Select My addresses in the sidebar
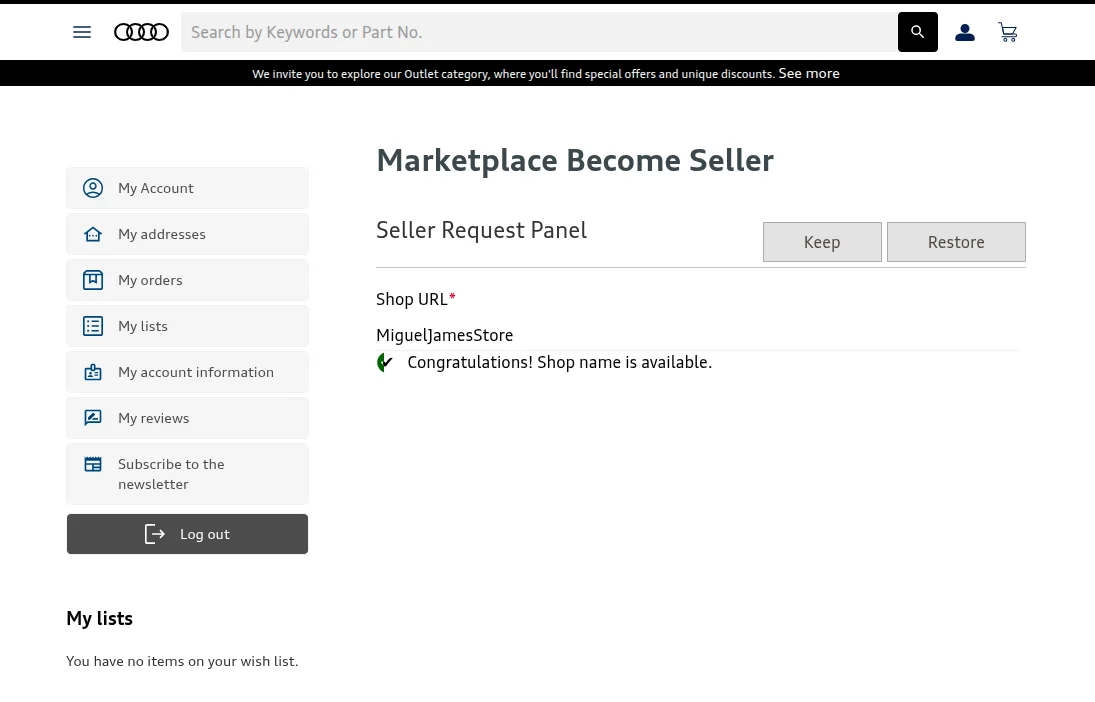This screenshot has height=702, width=1095. 162,234
